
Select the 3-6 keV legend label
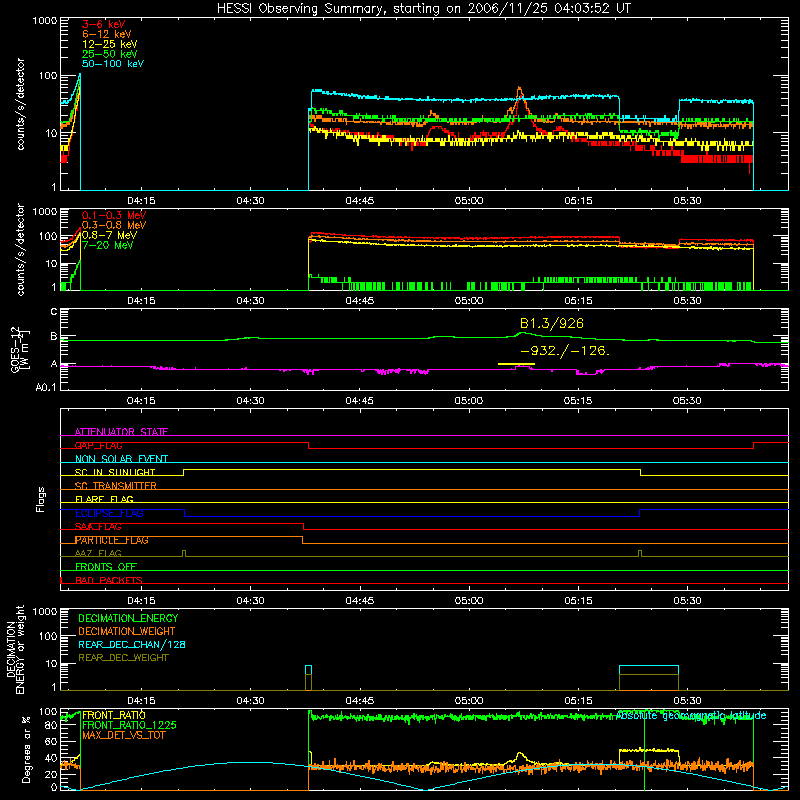103,24
